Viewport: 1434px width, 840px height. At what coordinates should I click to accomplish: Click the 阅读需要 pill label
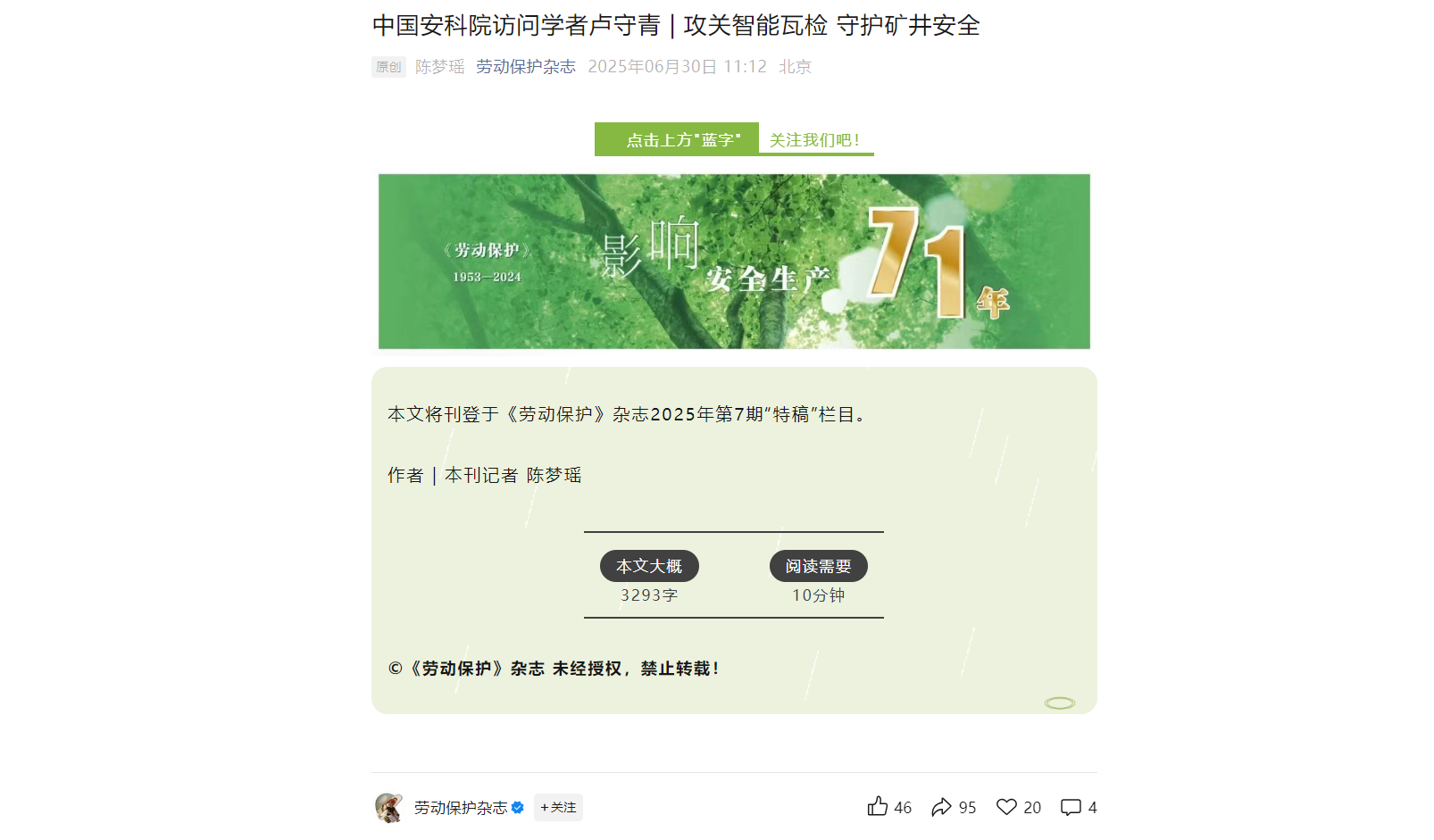click(x=819, y=566)
